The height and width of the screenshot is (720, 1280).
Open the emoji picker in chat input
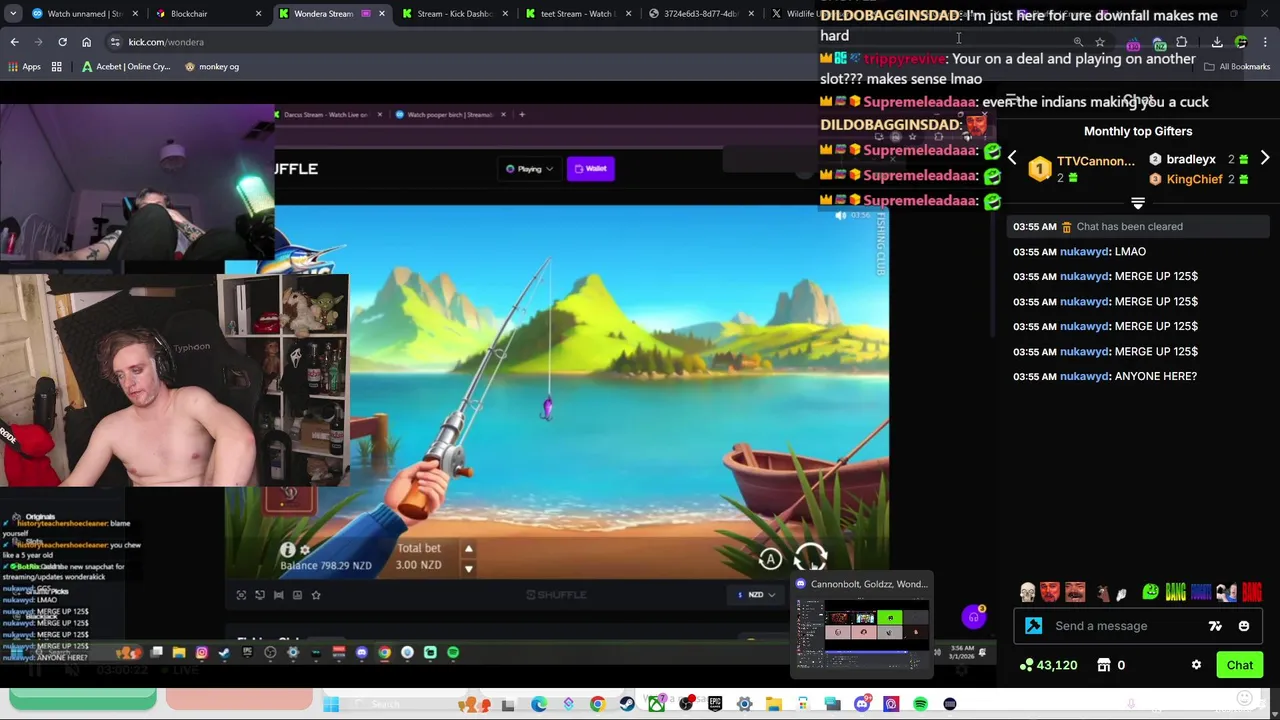(1243, 626)
